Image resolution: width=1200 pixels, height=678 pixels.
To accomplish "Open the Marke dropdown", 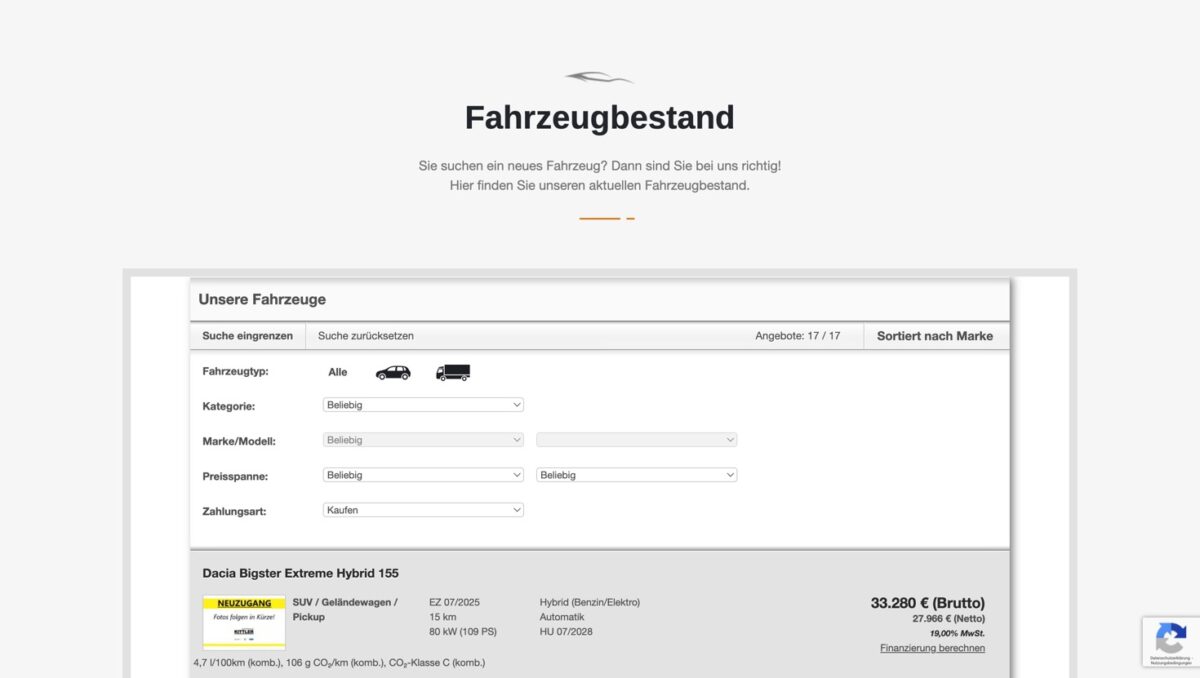I will point(423,440).
